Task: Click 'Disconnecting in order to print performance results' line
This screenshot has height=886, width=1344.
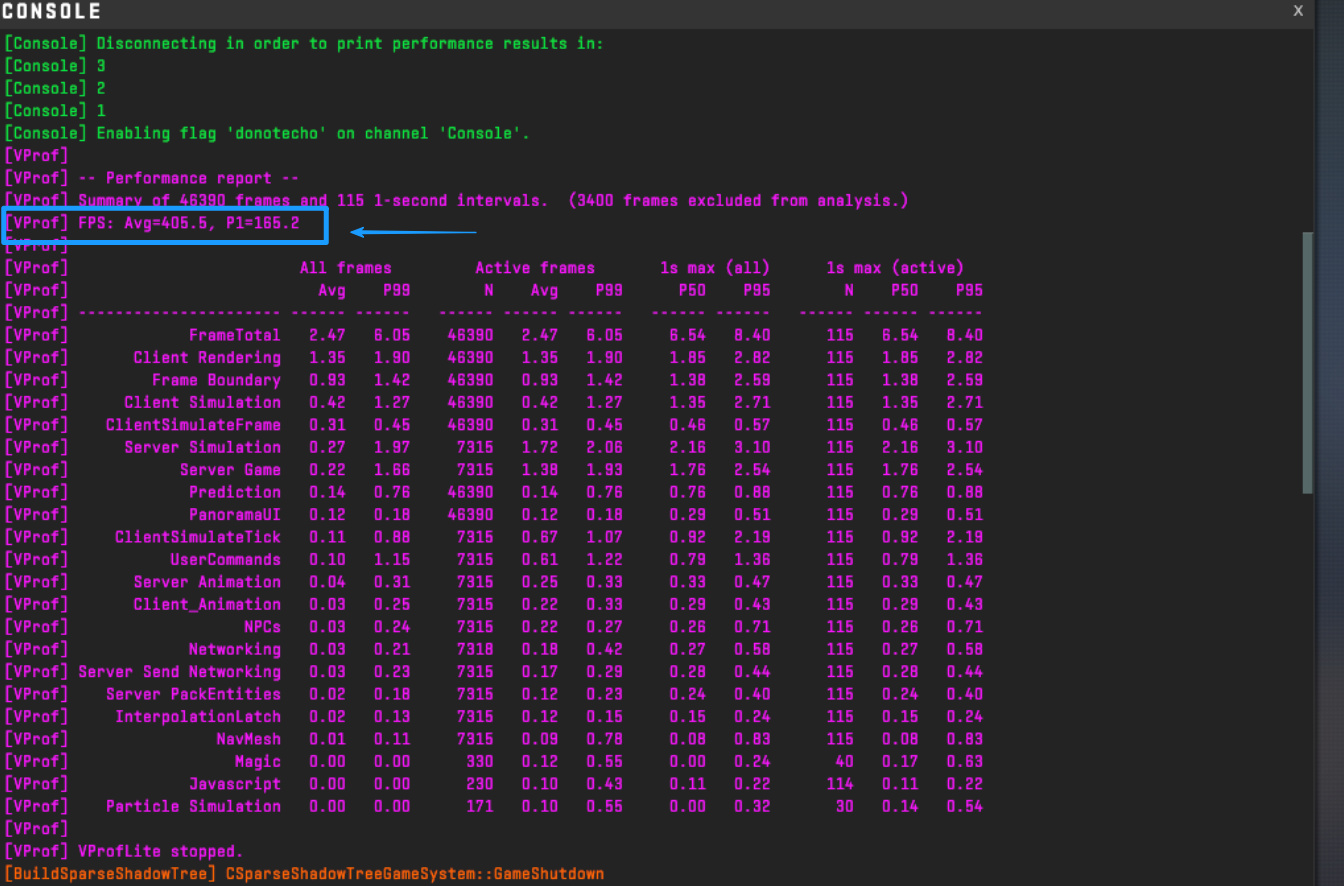Action: click(x=304, y=43)
